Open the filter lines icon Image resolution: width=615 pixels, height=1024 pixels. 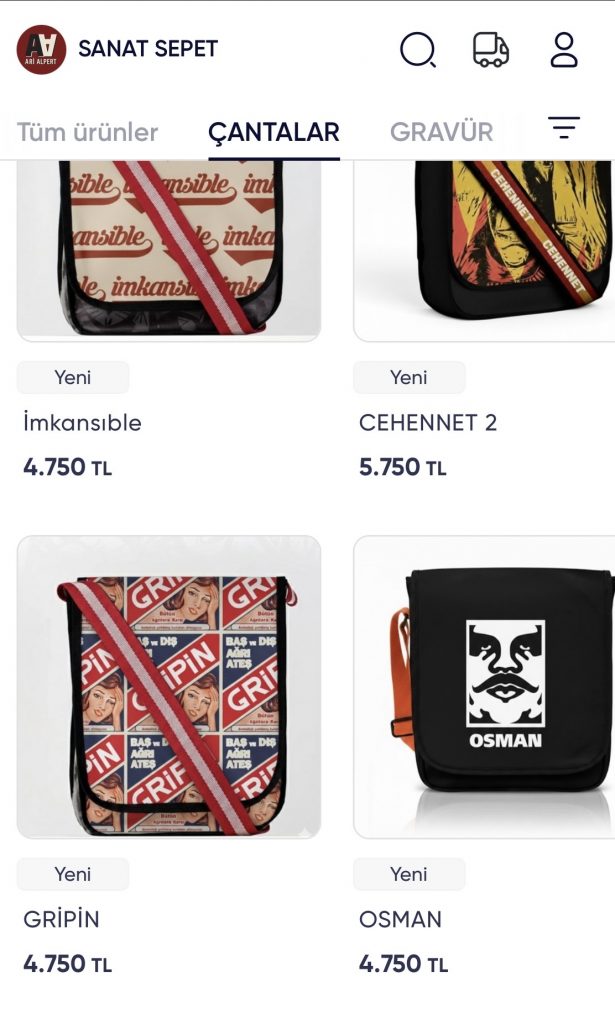point(563,127)
